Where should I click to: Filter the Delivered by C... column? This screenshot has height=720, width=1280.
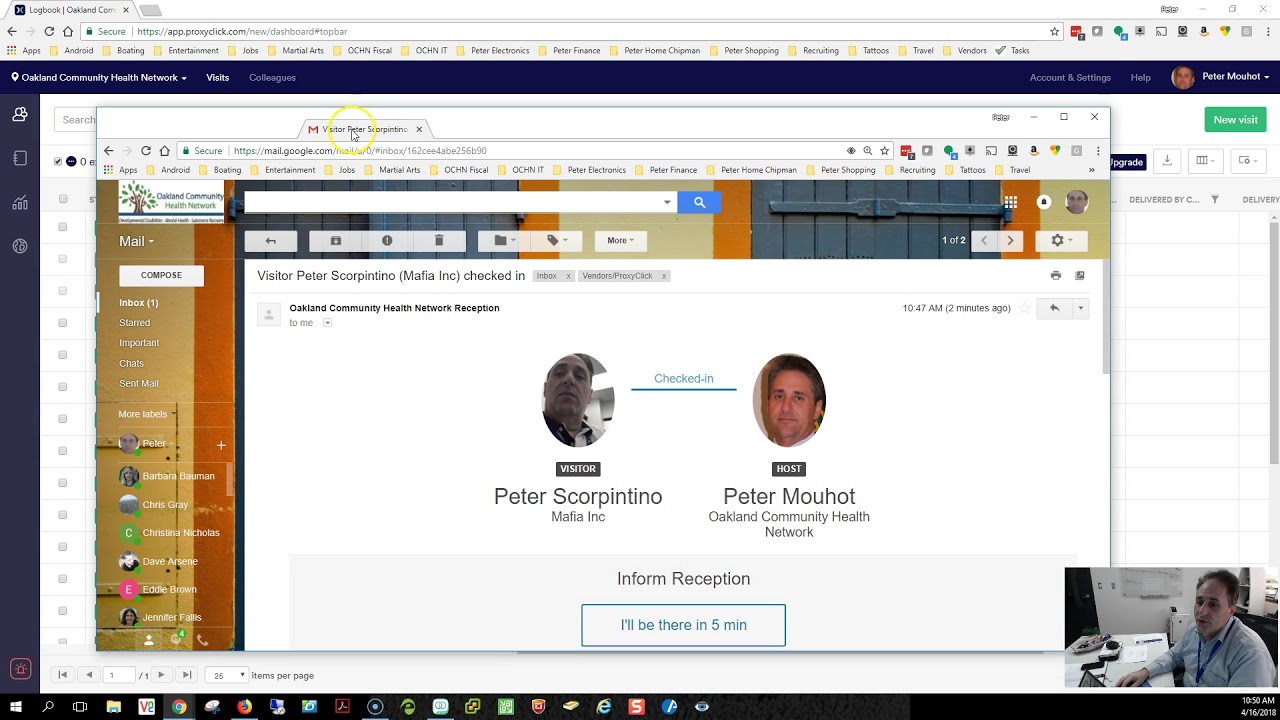1215,200
